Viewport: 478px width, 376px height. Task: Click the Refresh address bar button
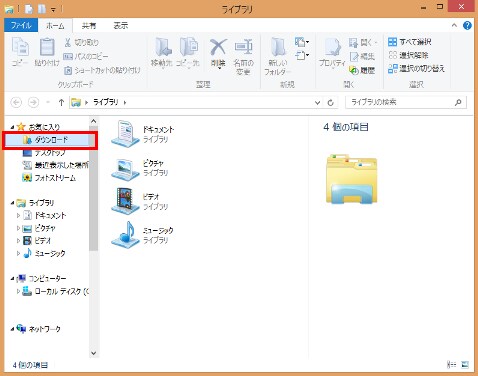330,103
